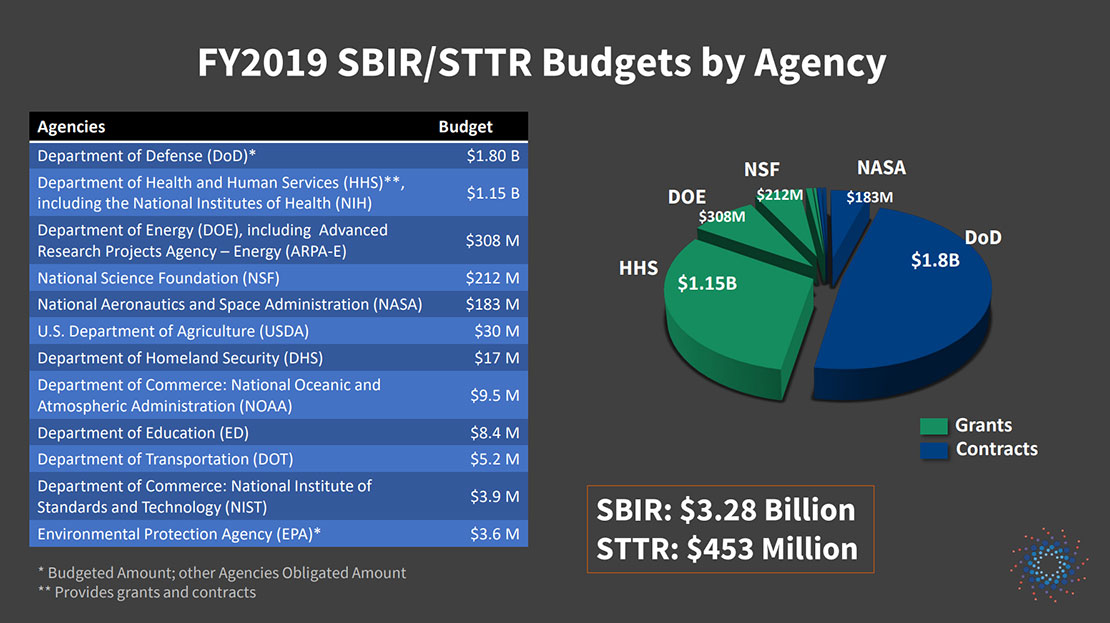1110x623 pixels.
Task: Click the '$3.9 M' budget cell
Action: (494, 496)
